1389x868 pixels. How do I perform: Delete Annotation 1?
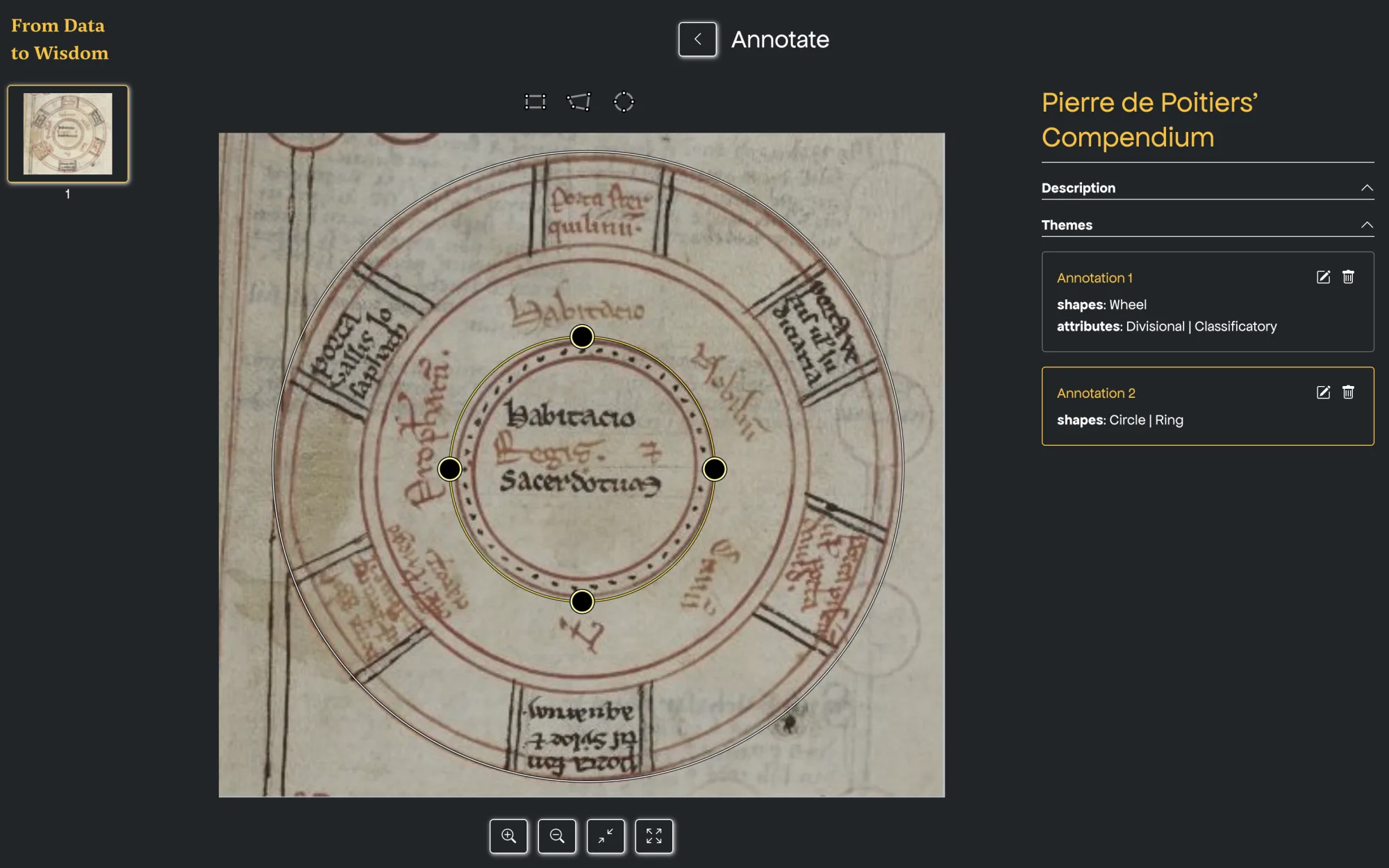(x=1348, y=277)
